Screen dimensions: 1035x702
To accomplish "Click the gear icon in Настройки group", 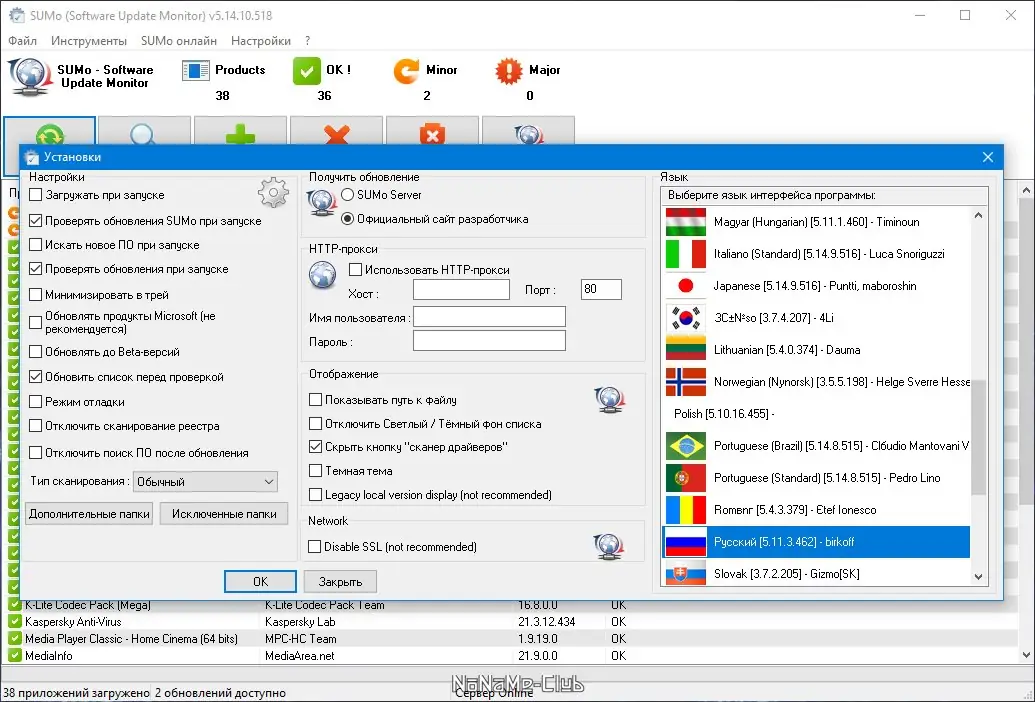I will click(x=273, y=193).
